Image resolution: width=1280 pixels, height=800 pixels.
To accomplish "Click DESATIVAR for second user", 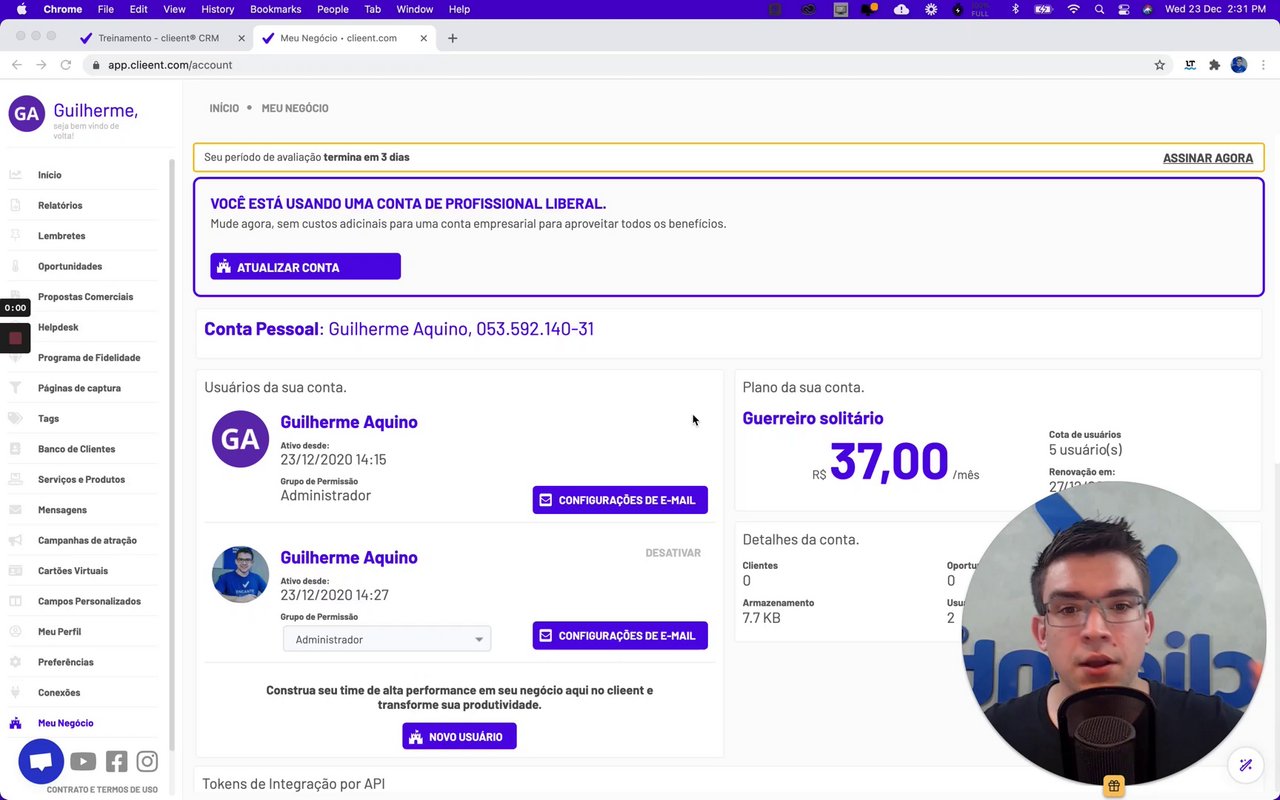I will pos(673,553).
